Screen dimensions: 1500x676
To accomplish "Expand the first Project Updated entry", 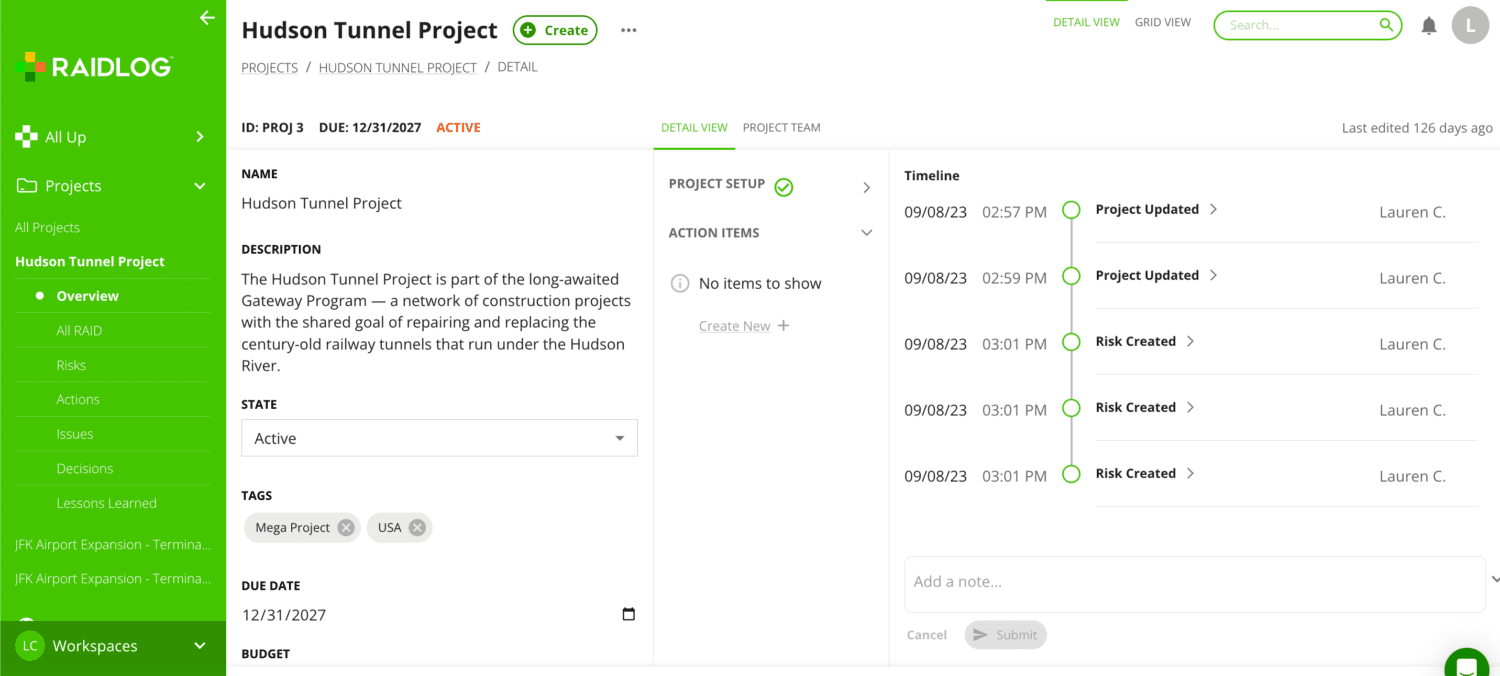I will 1213,209.
